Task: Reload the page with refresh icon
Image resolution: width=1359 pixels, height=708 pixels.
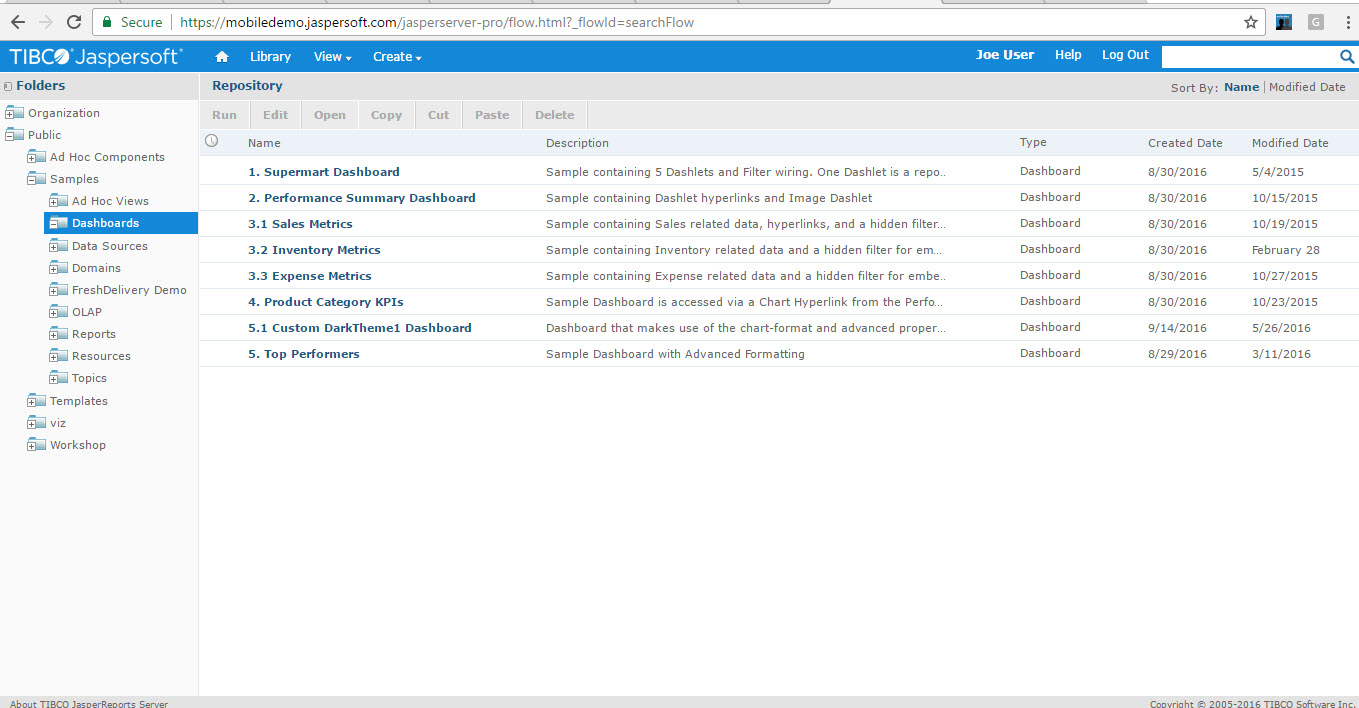Action: coord(74,22)
